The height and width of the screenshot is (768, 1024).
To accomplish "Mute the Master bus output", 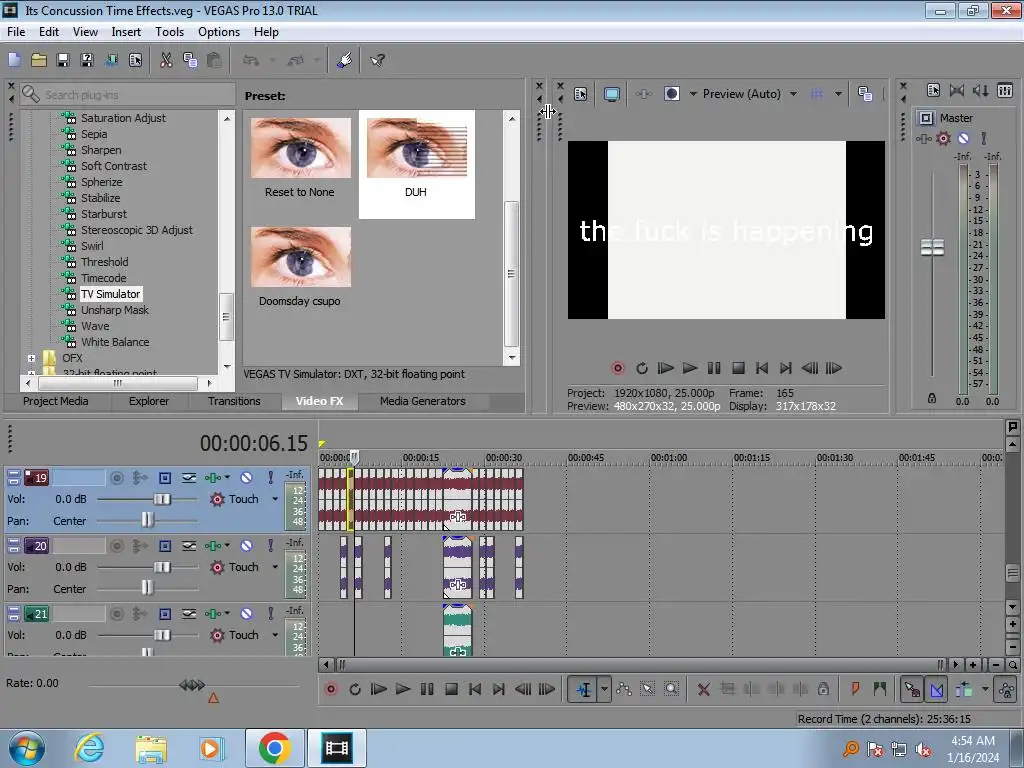I will pos(963,138).
